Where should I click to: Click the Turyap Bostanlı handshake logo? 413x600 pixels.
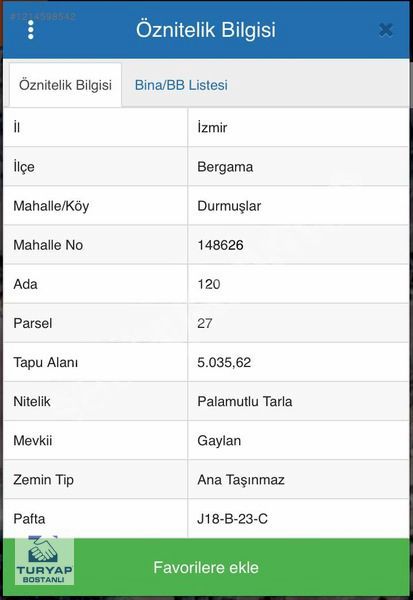pyautogui.click(x=44, y=561)
